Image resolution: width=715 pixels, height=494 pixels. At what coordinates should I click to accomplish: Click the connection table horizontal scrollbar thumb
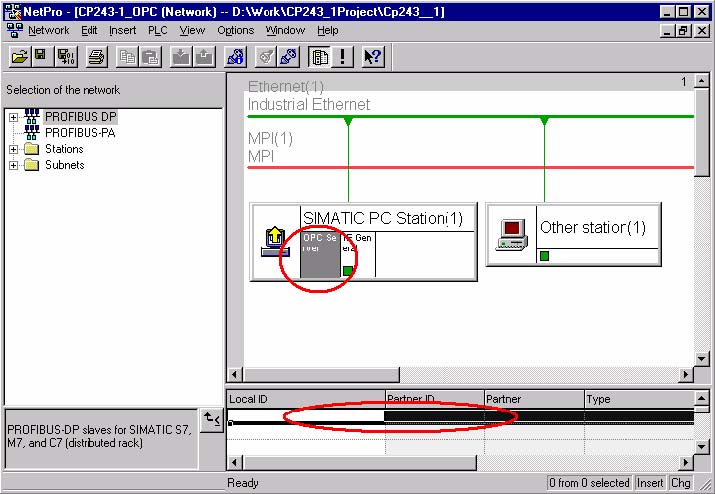pyautogui.click(x=359, y=463)
